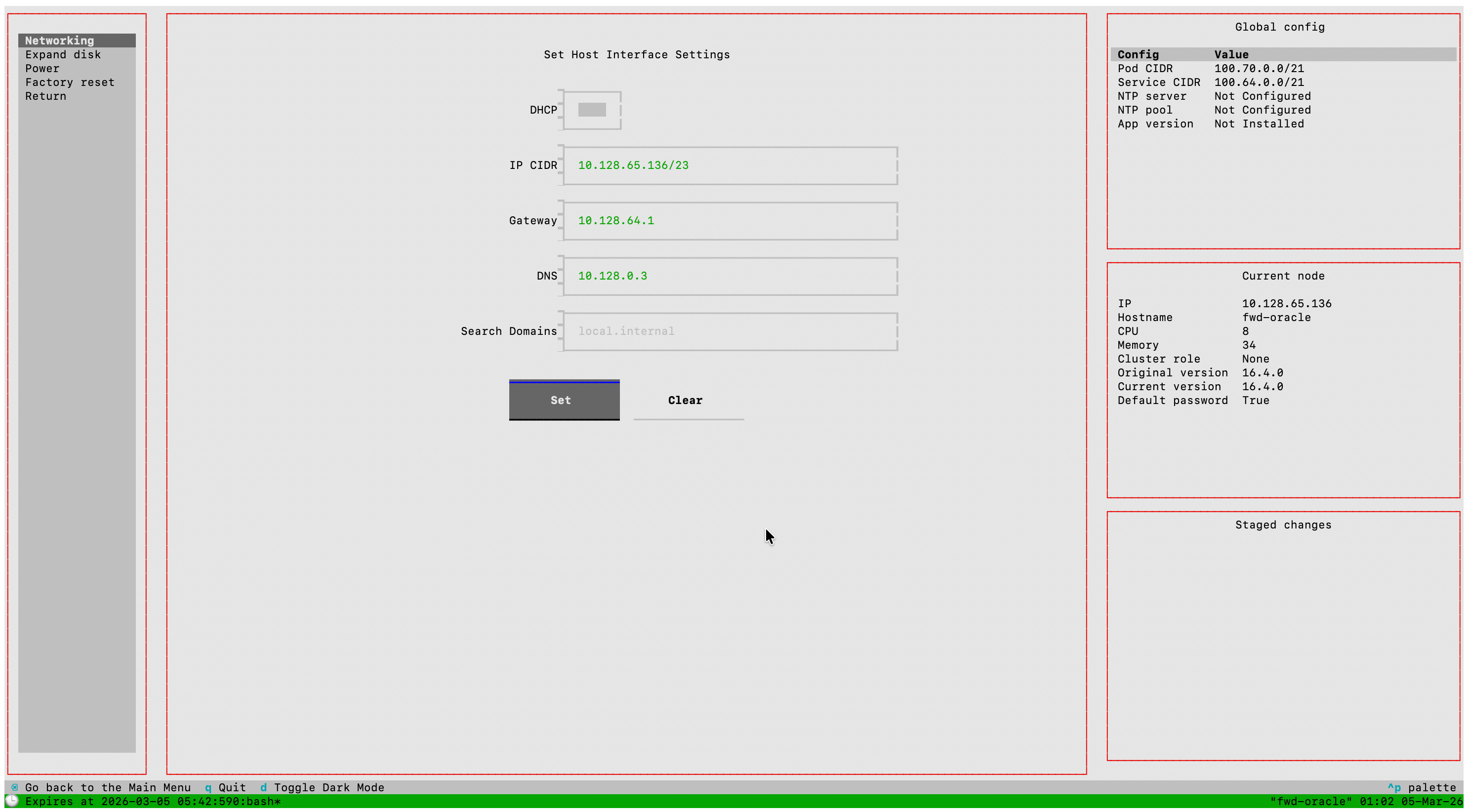Apply settings with the Set button
Image resolution: width=1469 pixels, height=812 pixels.
[564, 400]
